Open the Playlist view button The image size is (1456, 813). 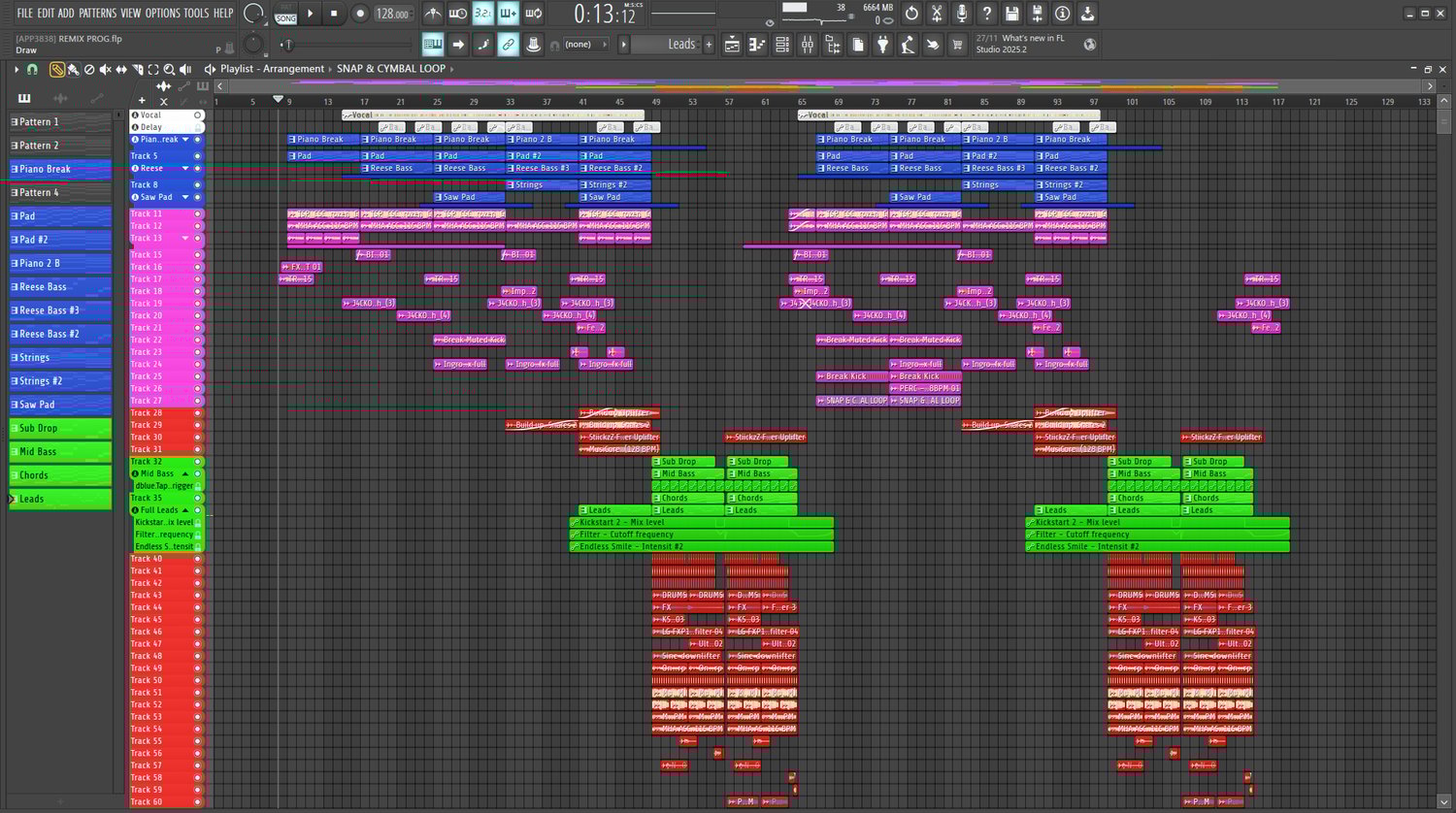[x=732, y=44]
